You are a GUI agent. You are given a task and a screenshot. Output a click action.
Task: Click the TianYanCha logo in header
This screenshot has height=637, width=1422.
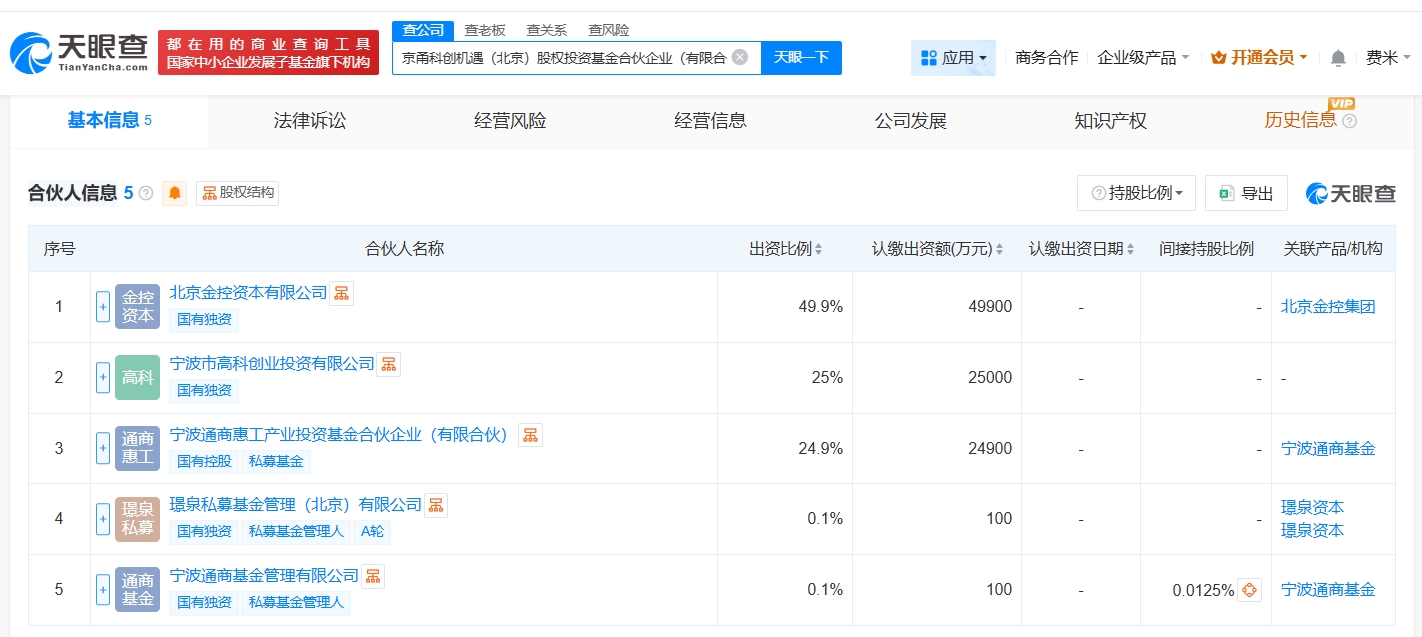(80, 53)
